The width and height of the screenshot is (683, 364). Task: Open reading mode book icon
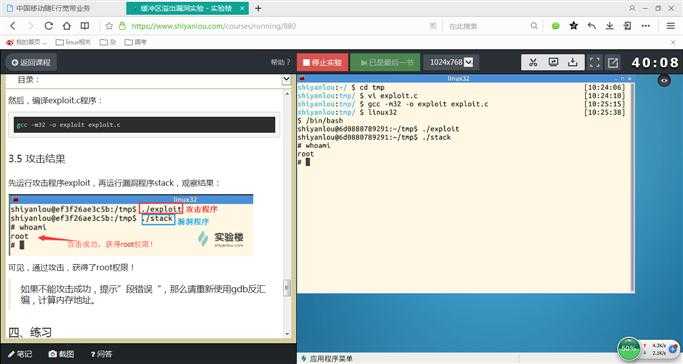[x=85, y=26]
